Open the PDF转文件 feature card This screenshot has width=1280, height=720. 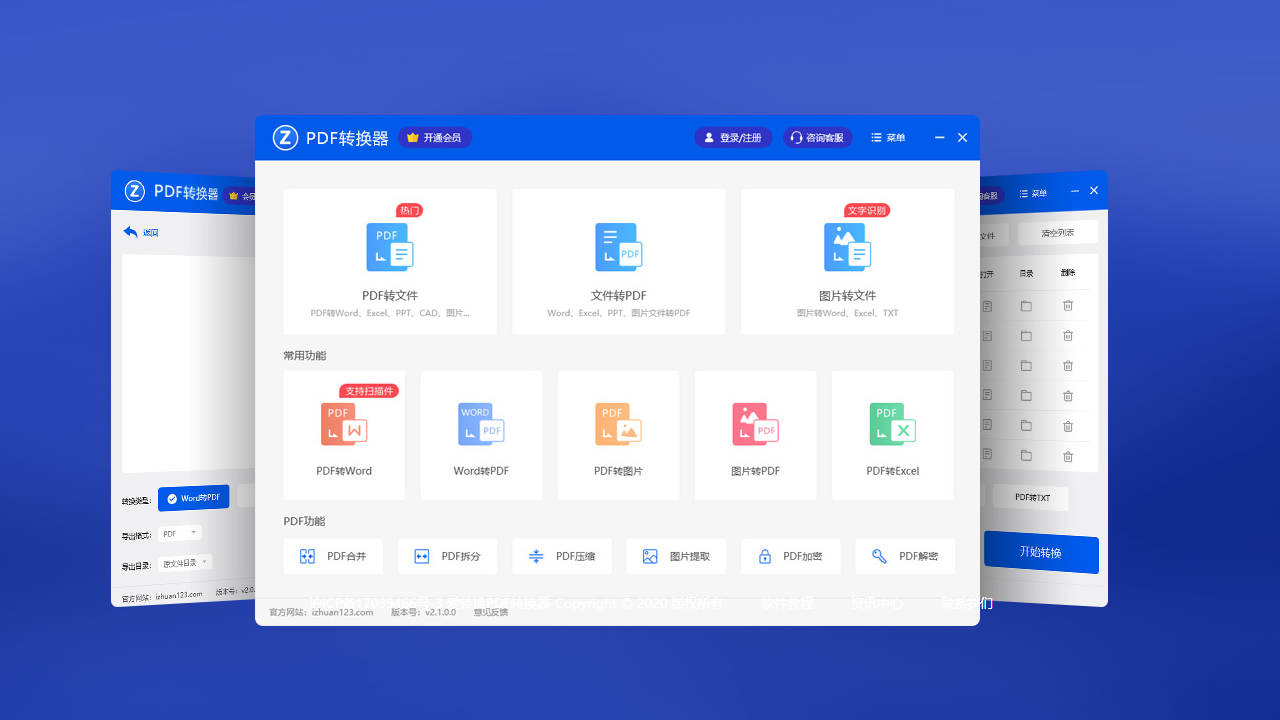pyautogui.click(x=390, y=260)
